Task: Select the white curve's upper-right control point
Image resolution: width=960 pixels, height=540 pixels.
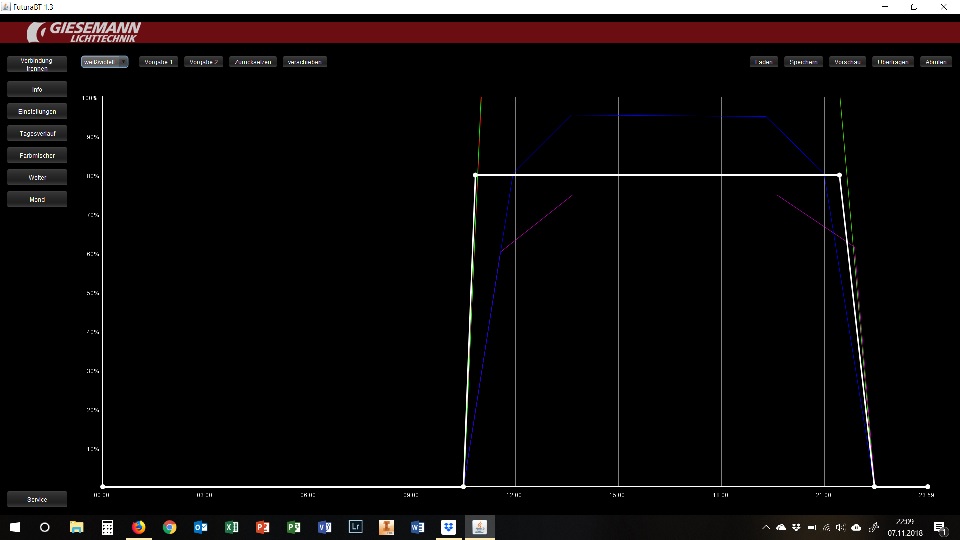Action: point(839,175)
